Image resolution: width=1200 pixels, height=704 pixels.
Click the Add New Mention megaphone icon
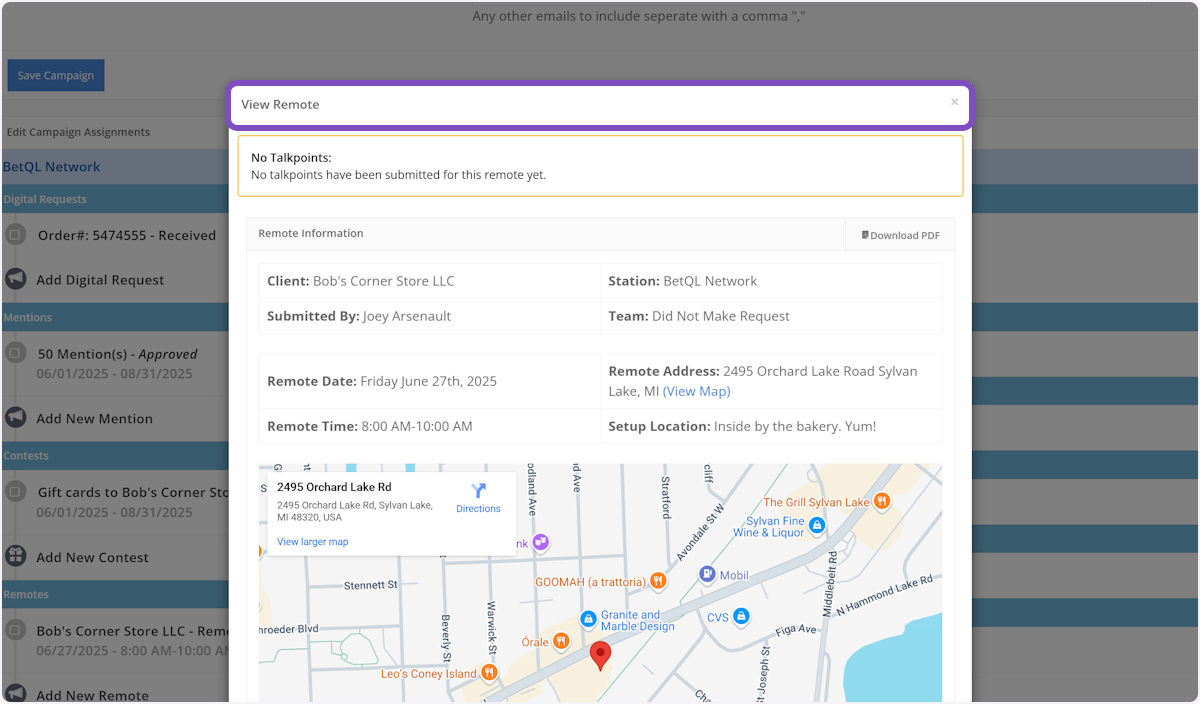14,417
